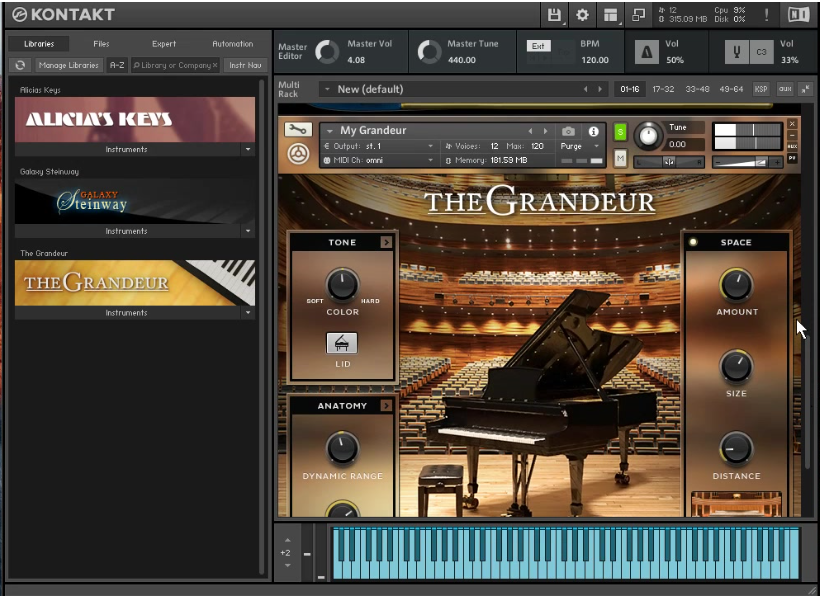Screen dimensions: 820x598
Task: Open Alicia's Keys Instruments dropdown arrow
Action: (248, 150)
